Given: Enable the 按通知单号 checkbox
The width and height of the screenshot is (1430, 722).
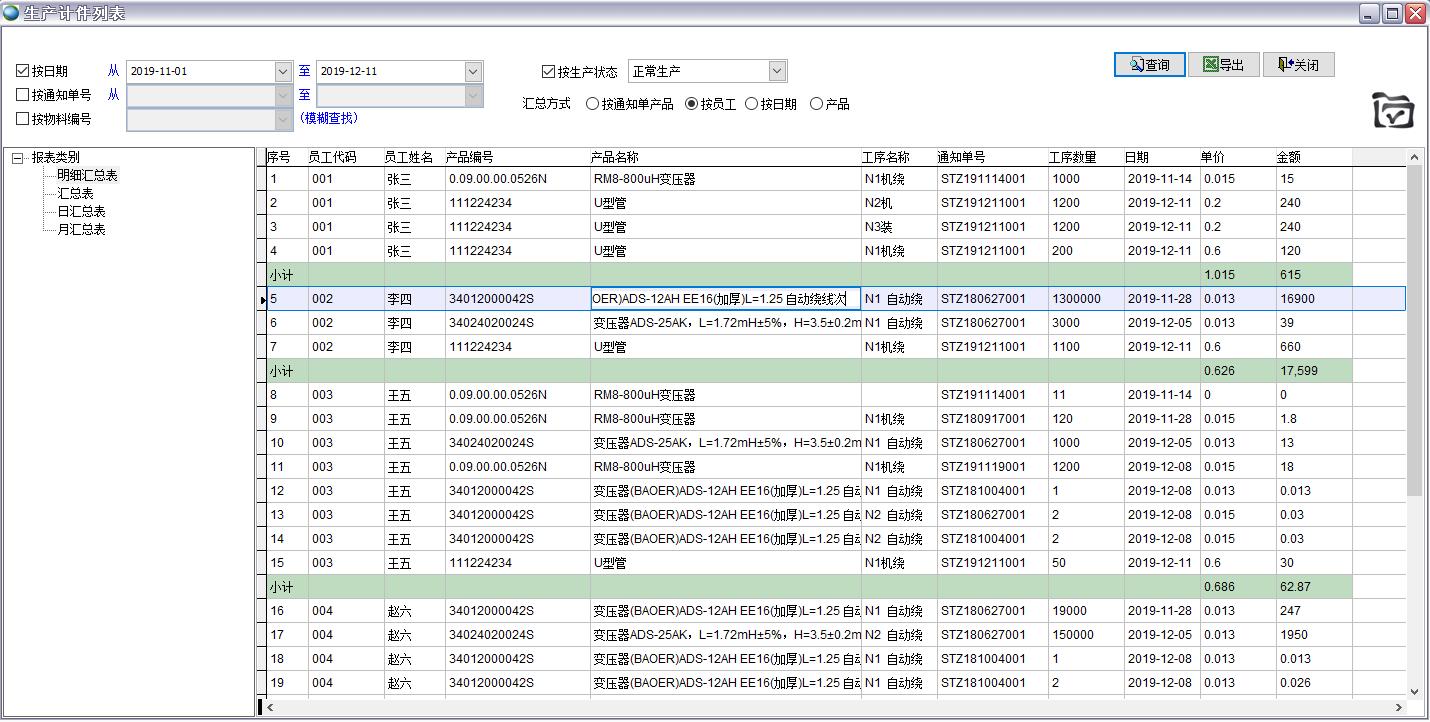Looking at the screenshot, I should (23, 95).
